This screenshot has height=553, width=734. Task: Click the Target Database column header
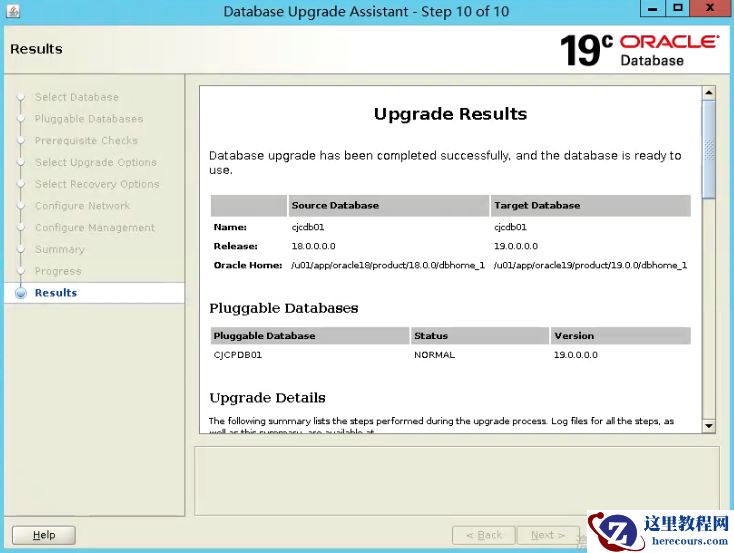click(591, 206)
